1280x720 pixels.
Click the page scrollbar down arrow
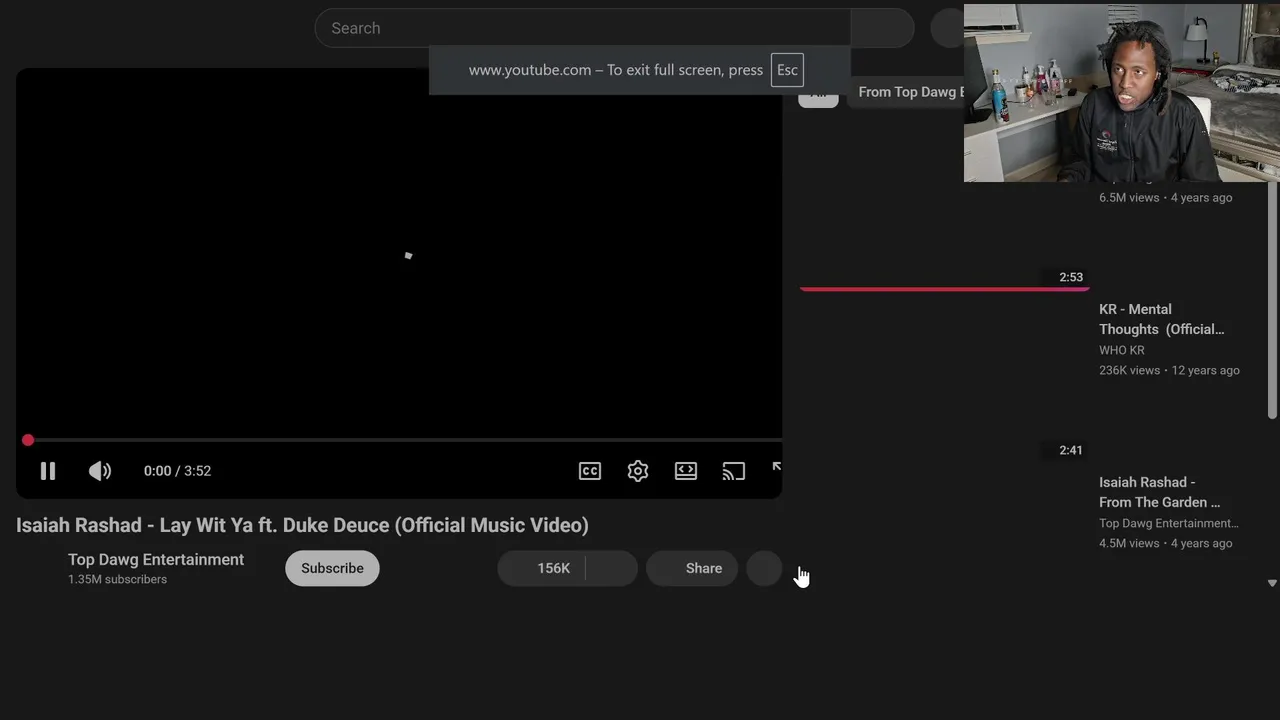tap(1272, 583)
